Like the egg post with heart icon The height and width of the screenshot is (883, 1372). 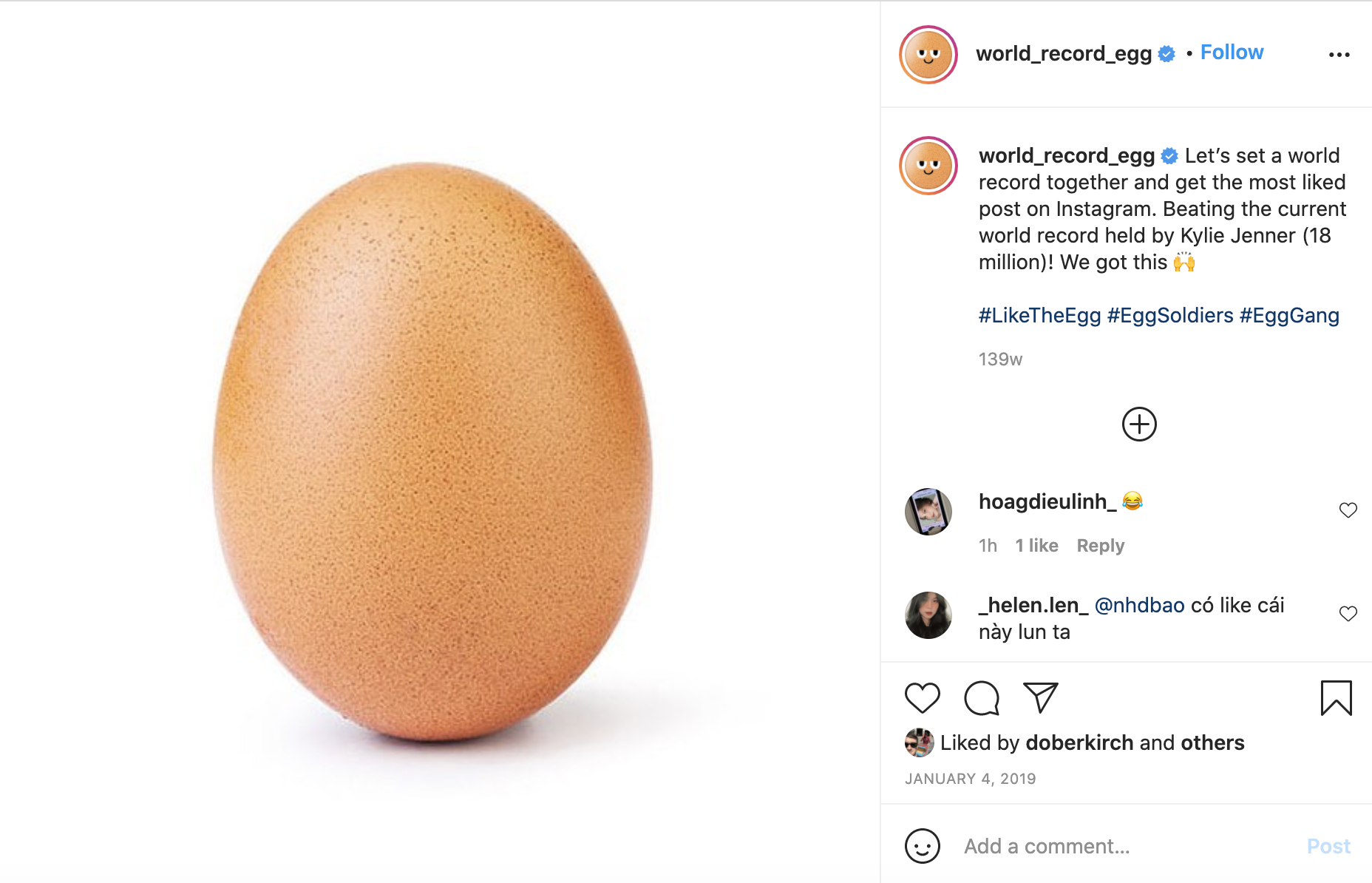(922, 697)
